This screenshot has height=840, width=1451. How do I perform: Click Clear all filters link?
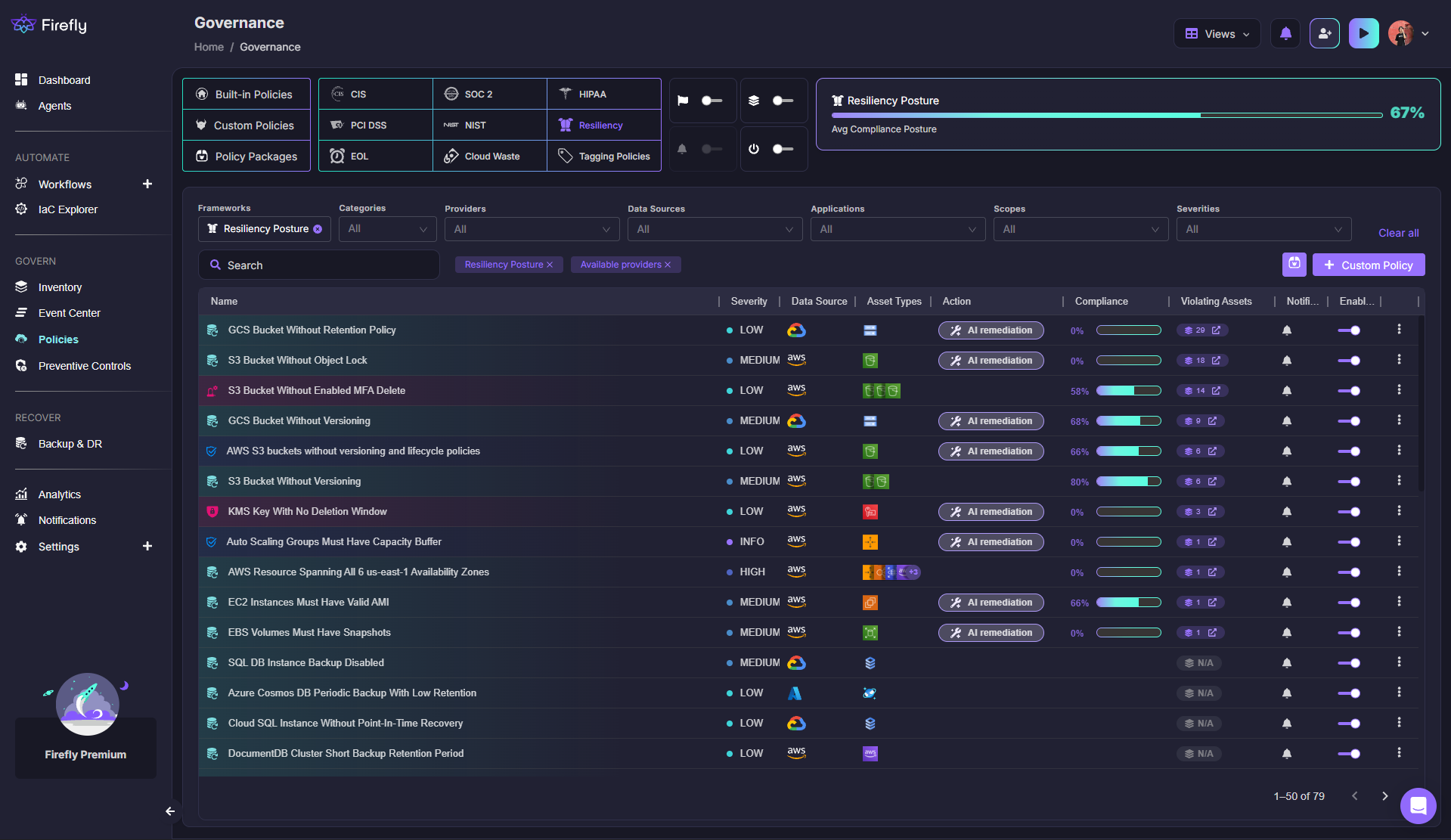(1398, 233)
